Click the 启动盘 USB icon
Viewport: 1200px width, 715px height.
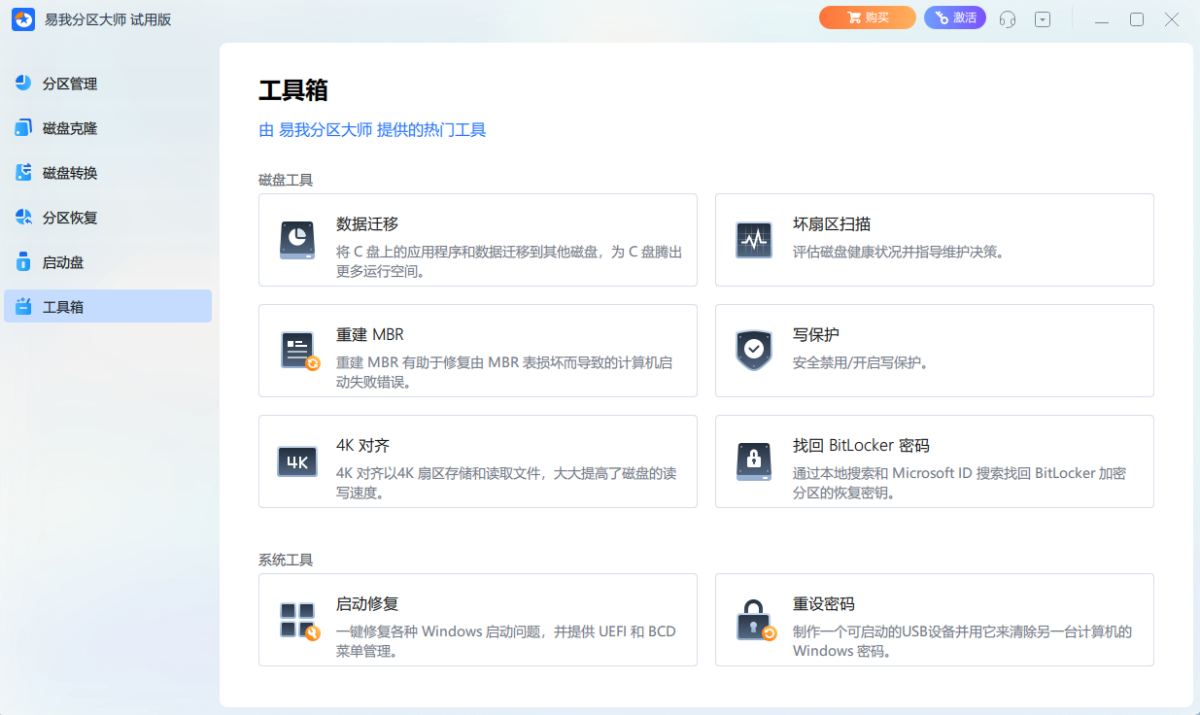[x=23, y=262]
